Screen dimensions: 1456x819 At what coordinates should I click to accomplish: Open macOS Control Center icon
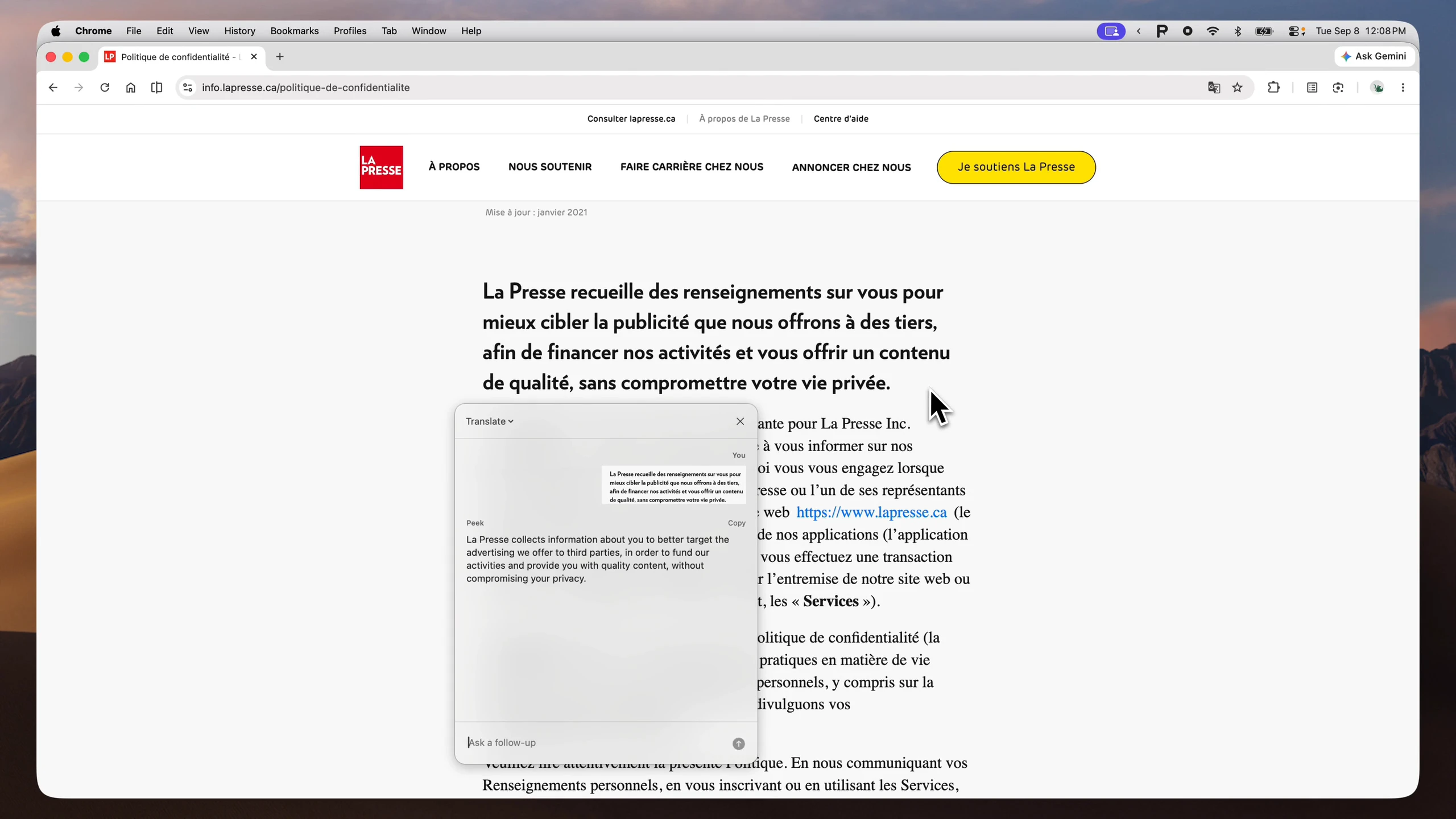(x=1296, y=31)
